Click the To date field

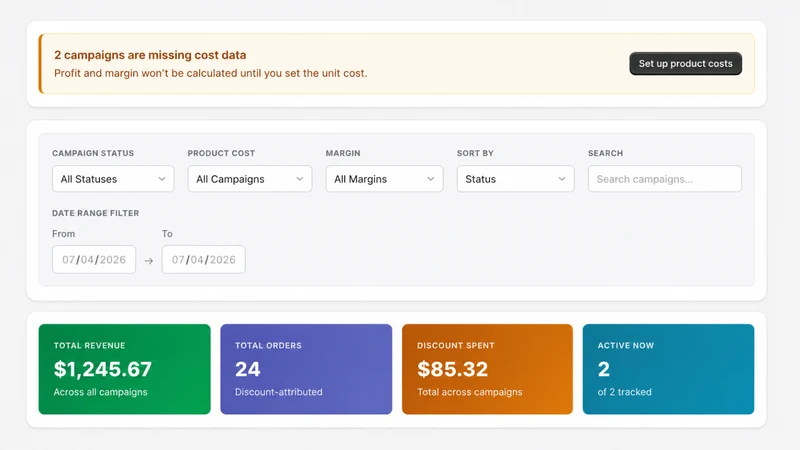(x=204, y=259)
